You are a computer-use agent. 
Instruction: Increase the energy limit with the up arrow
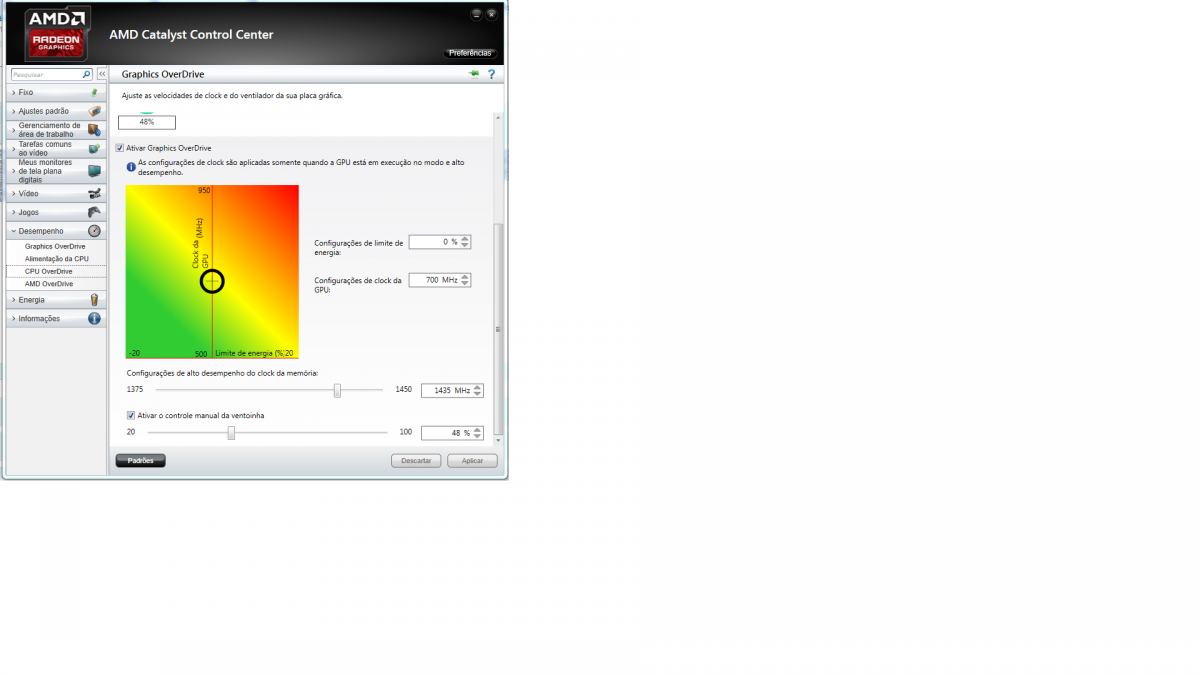click(x=465, y=238)
